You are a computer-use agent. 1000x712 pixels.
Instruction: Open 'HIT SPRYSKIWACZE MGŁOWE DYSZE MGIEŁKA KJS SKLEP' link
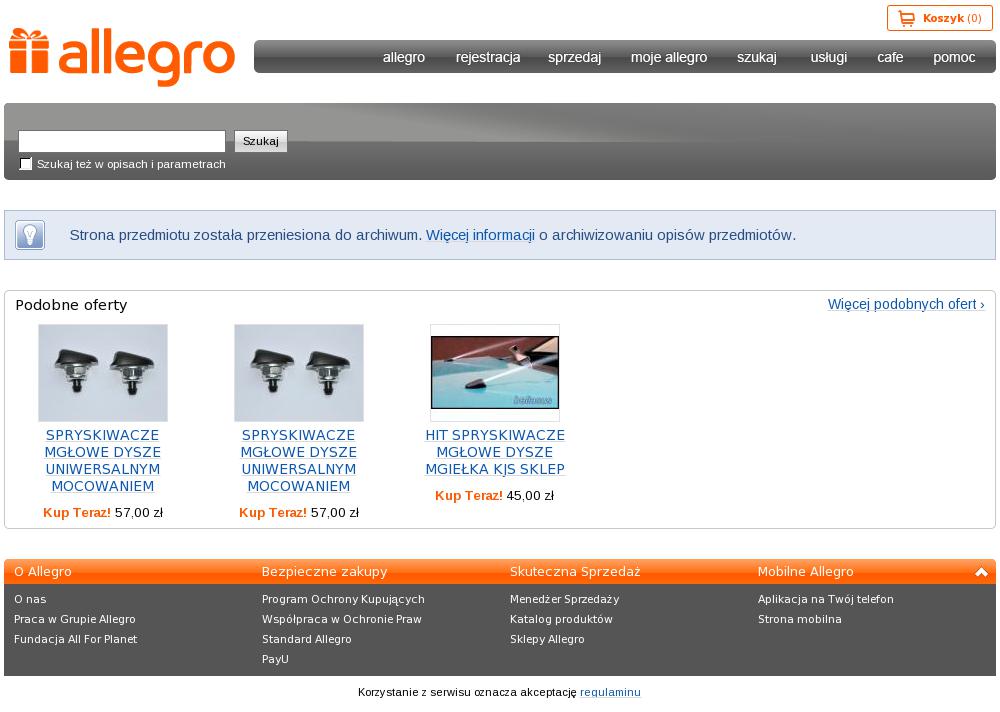pyautogui.click(x=495, y=452)
